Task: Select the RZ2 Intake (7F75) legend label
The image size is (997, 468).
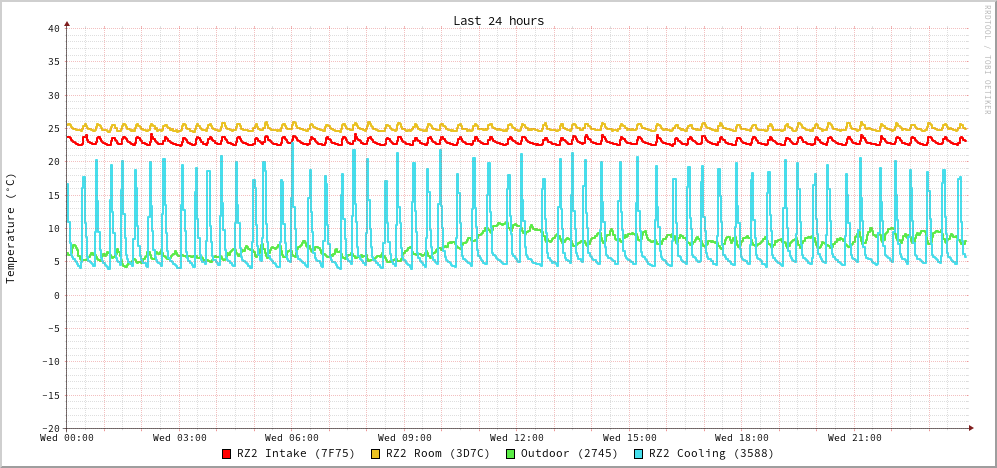Action: pos(296,453)
